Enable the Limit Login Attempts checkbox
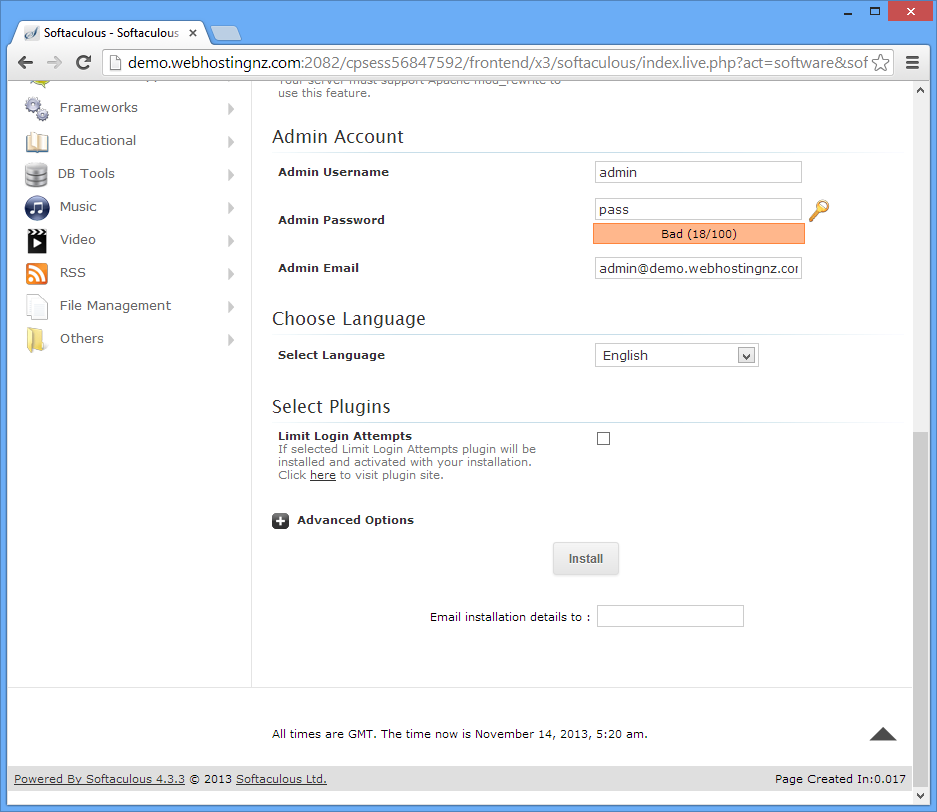937x812 pixels. (603, 438)
